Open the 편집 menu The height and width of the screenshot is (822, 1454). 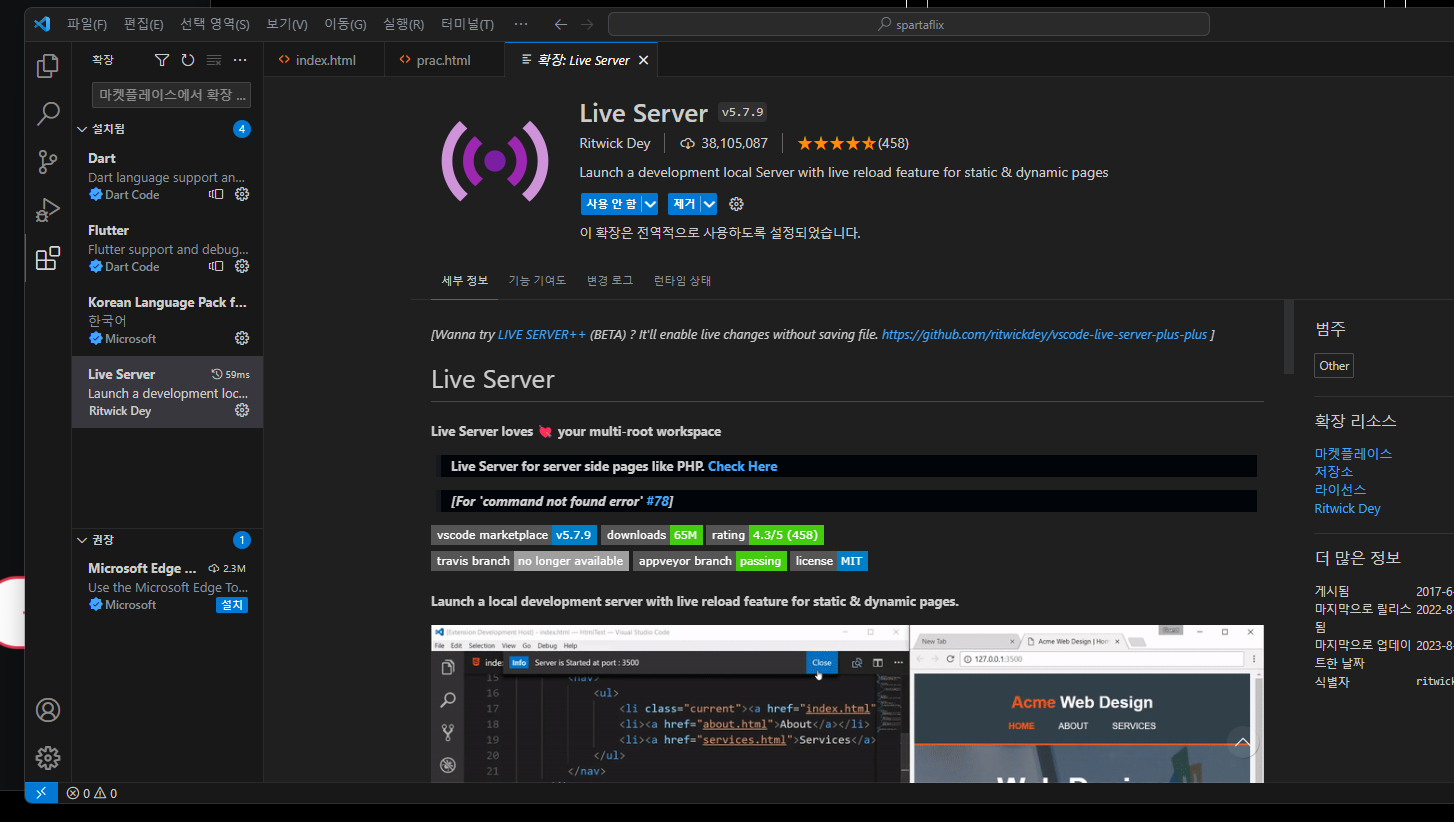[144, 24]
